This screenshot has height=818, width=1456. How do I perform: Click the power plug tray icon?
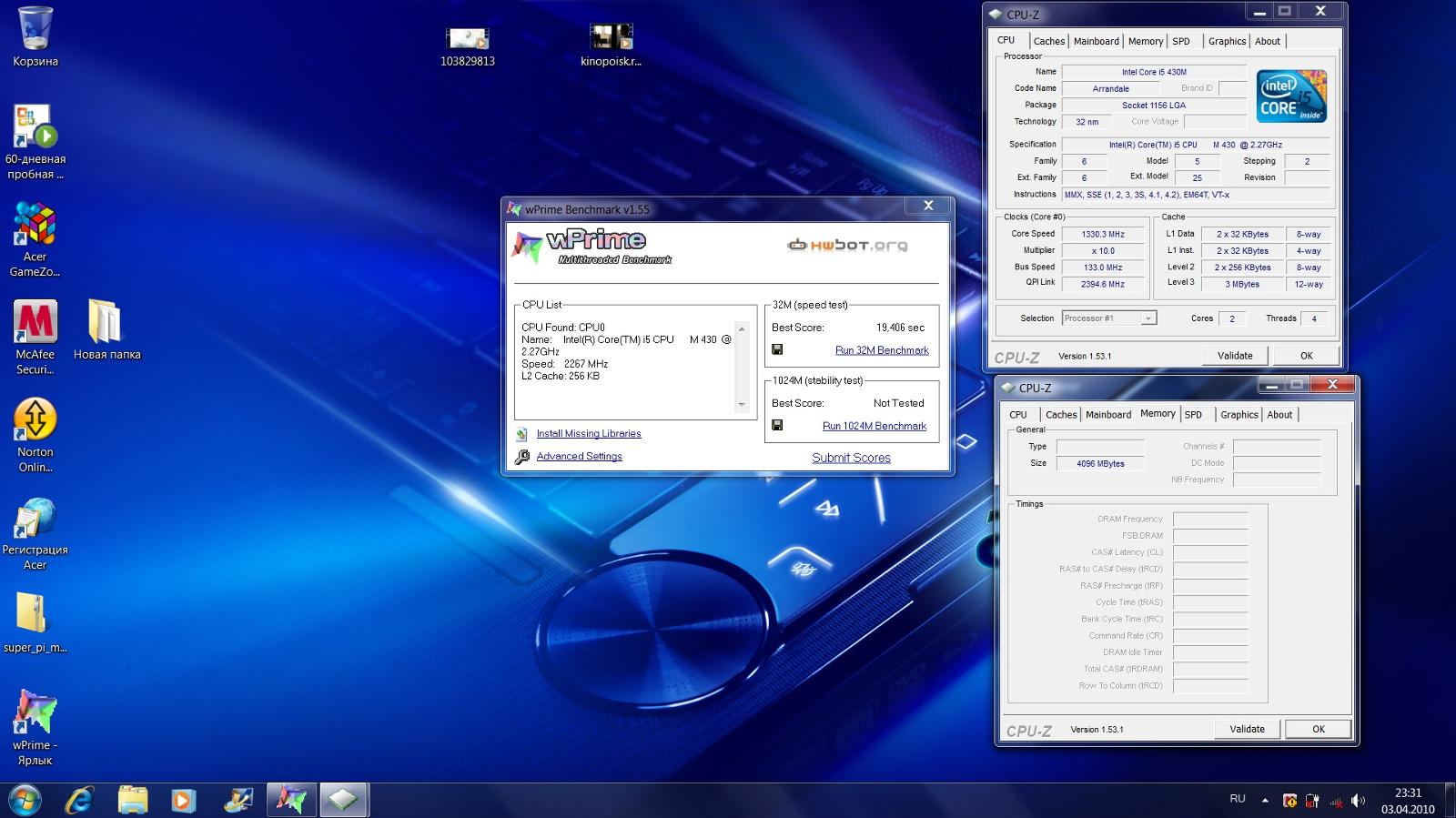pos(1312,801)
